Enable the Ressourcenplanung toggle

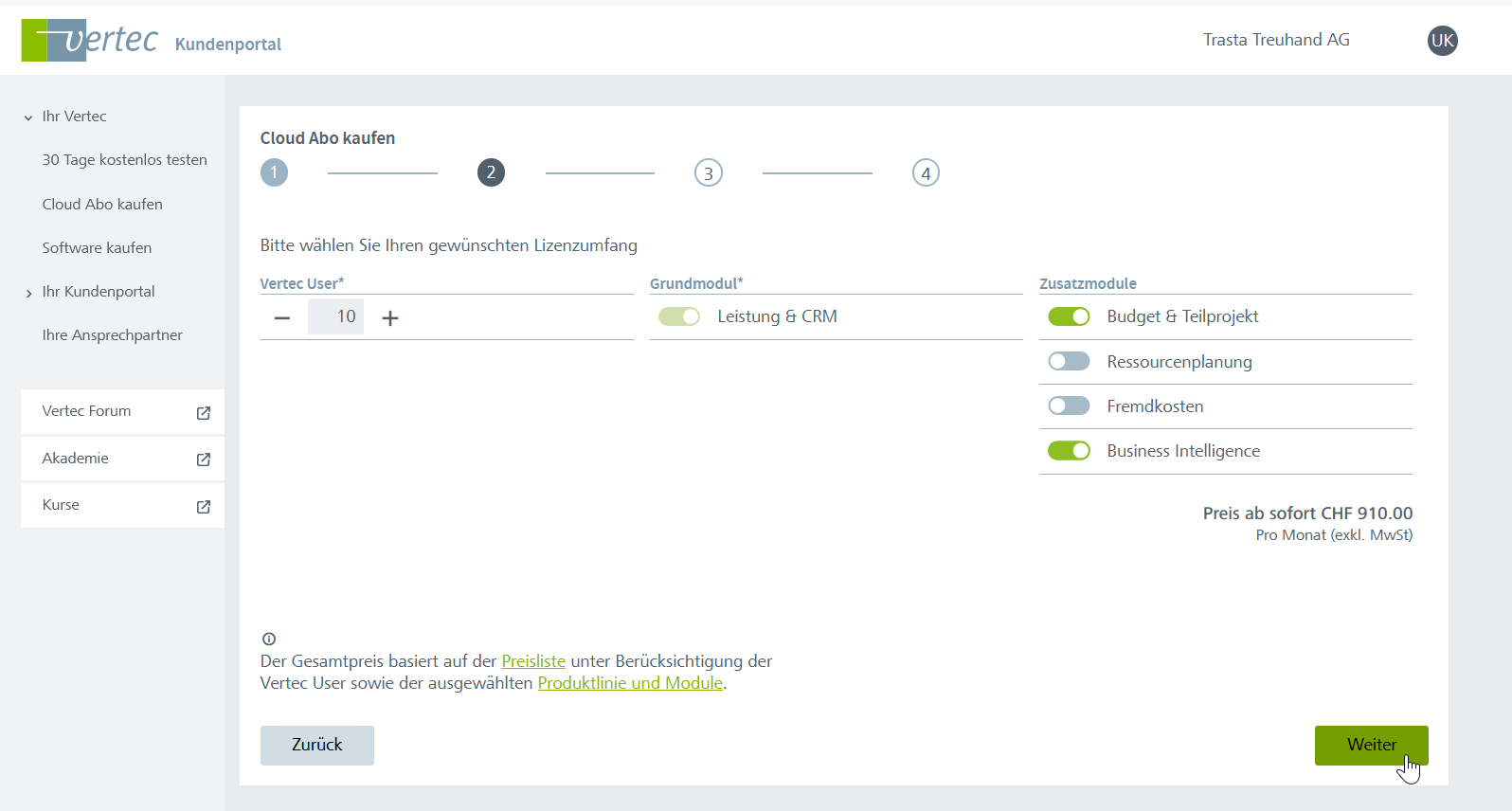[1069, 362]
